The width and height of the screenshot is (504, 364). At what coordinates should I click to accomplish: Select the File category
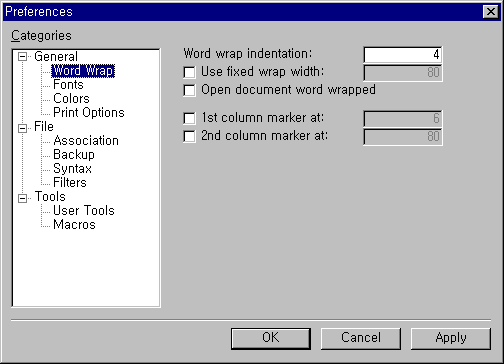[44, 127]
